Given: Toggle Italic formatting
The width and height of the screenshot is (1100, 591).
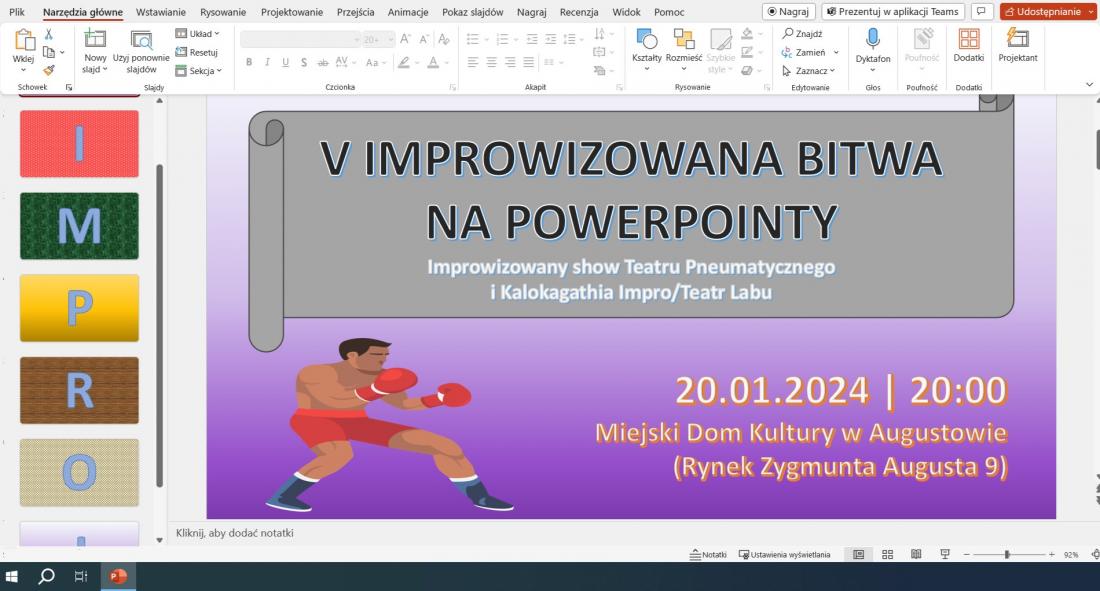Looking at the screenshot, I should click(267, 62).
